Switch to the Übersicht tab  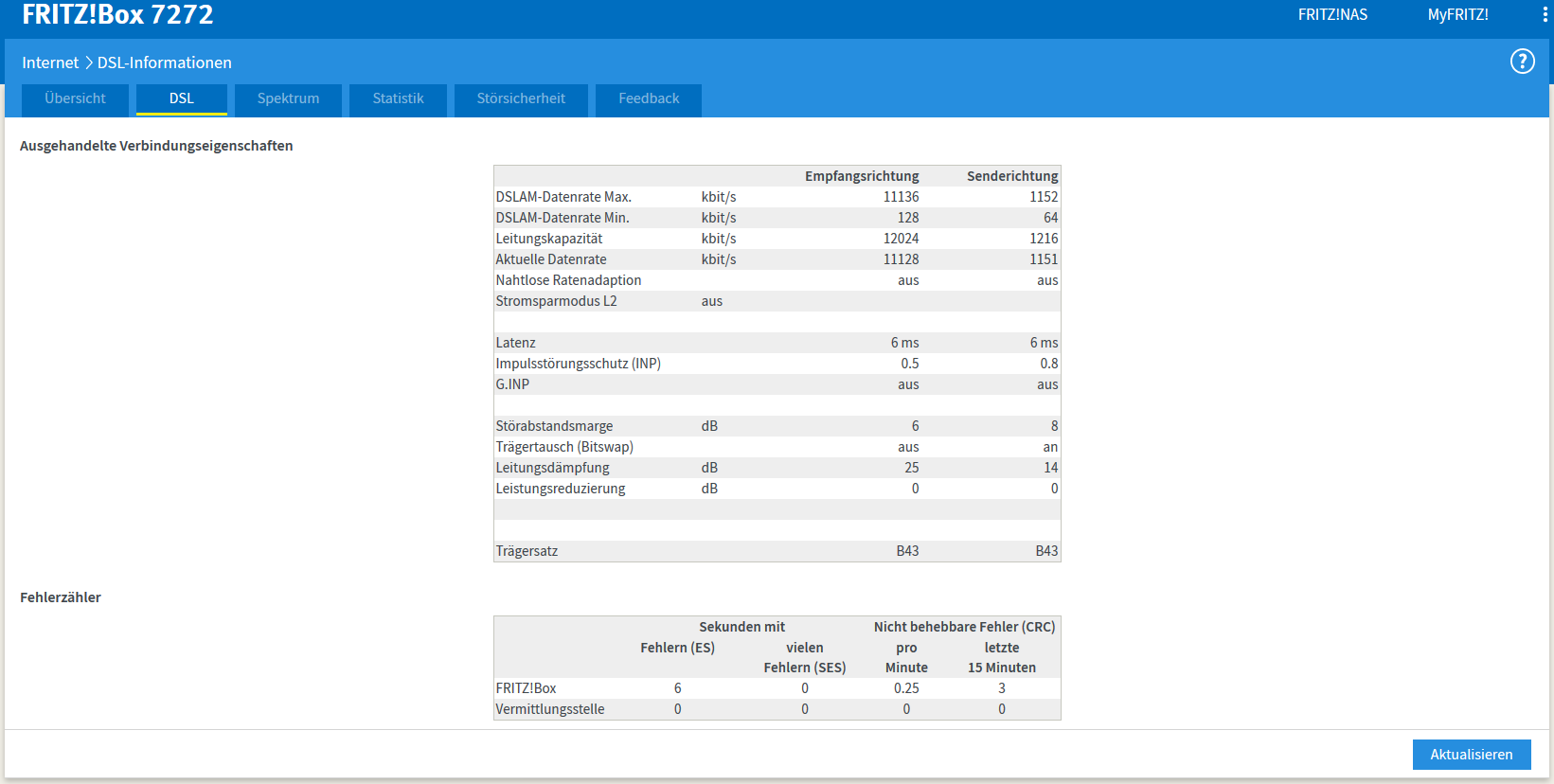[75, 99]
